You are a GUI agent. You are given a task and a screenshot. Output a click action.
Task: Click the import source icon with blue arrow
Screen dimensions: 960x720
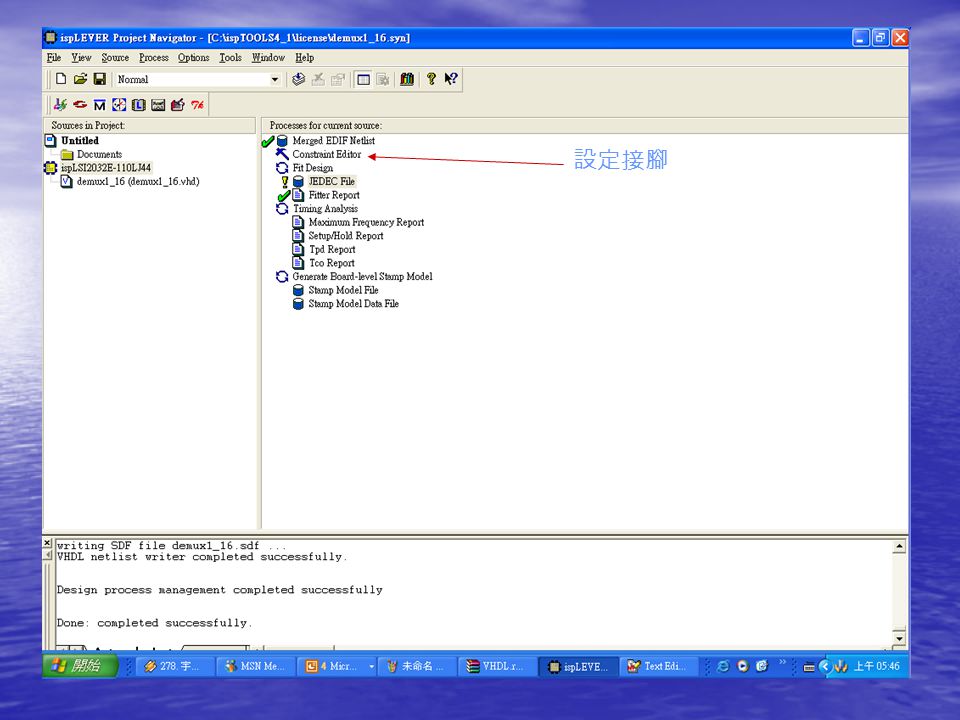(299, 79)
